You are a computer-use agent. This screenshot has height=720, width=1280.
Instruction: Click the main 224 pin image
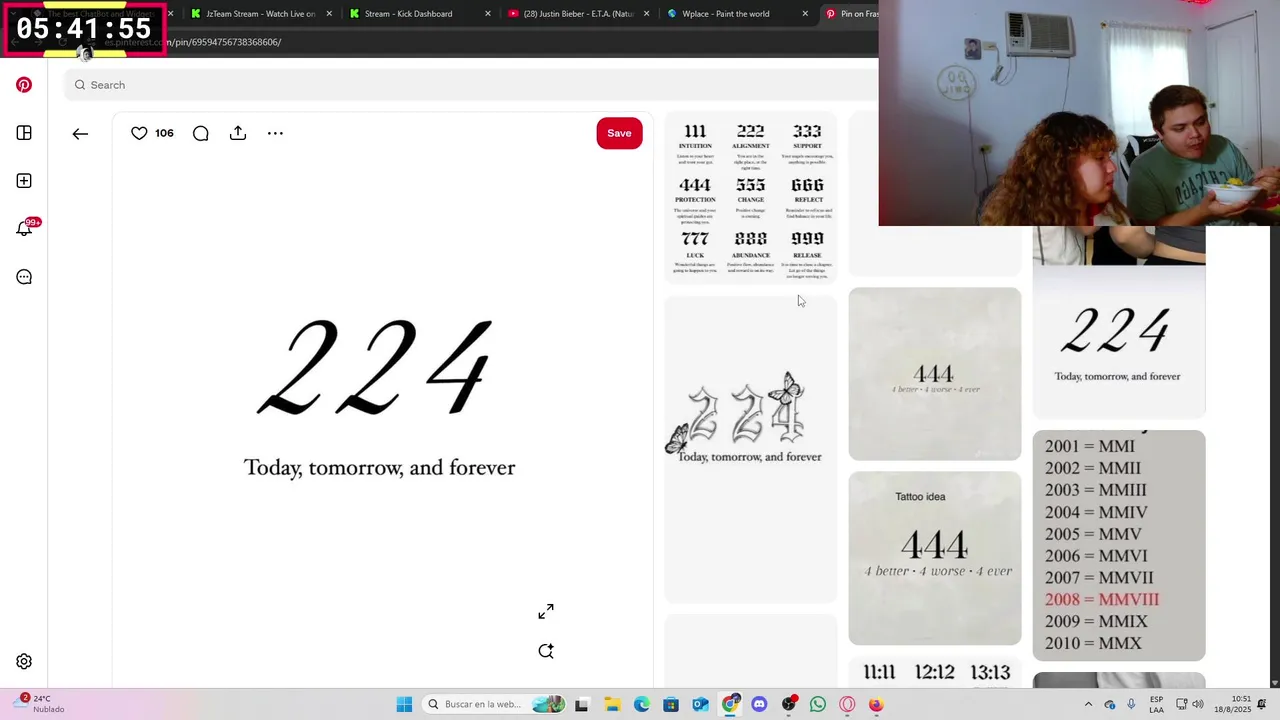(x=380, y=400)
